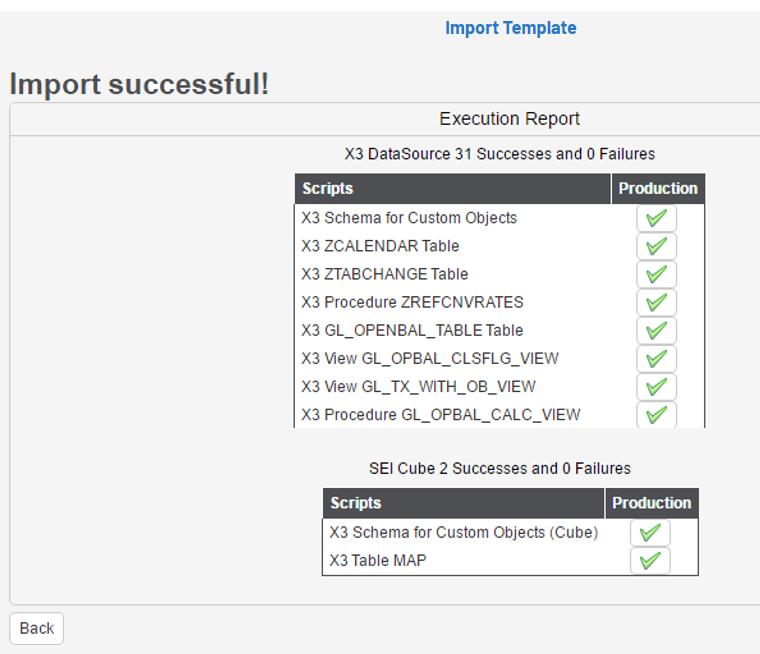The height and width of the screenshot is (654, 760).
Task: Click the X3 ZCALENDAR Table checkmark icon
Action: pyautogui.click(x=656, y=246)
